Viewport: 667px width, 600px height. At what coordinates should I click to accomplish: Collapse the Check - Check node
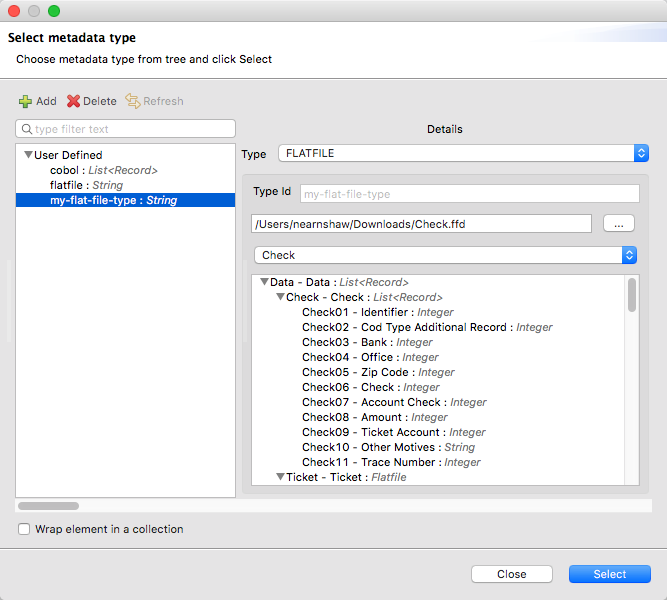[280, 298]
